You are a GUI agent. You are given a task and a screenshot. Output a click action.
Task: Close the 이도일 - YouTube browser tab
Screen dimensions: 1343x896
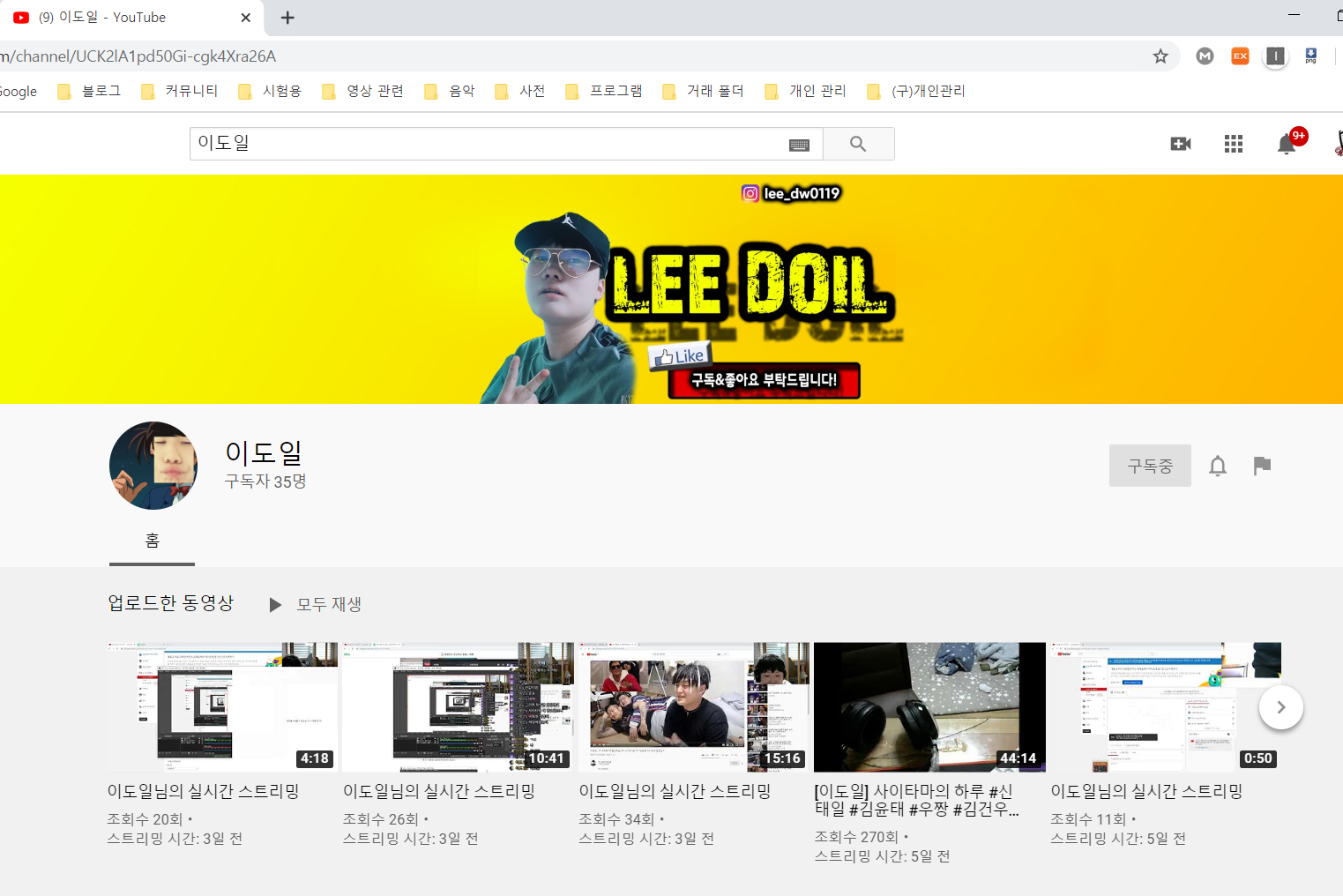pos(246,18)
